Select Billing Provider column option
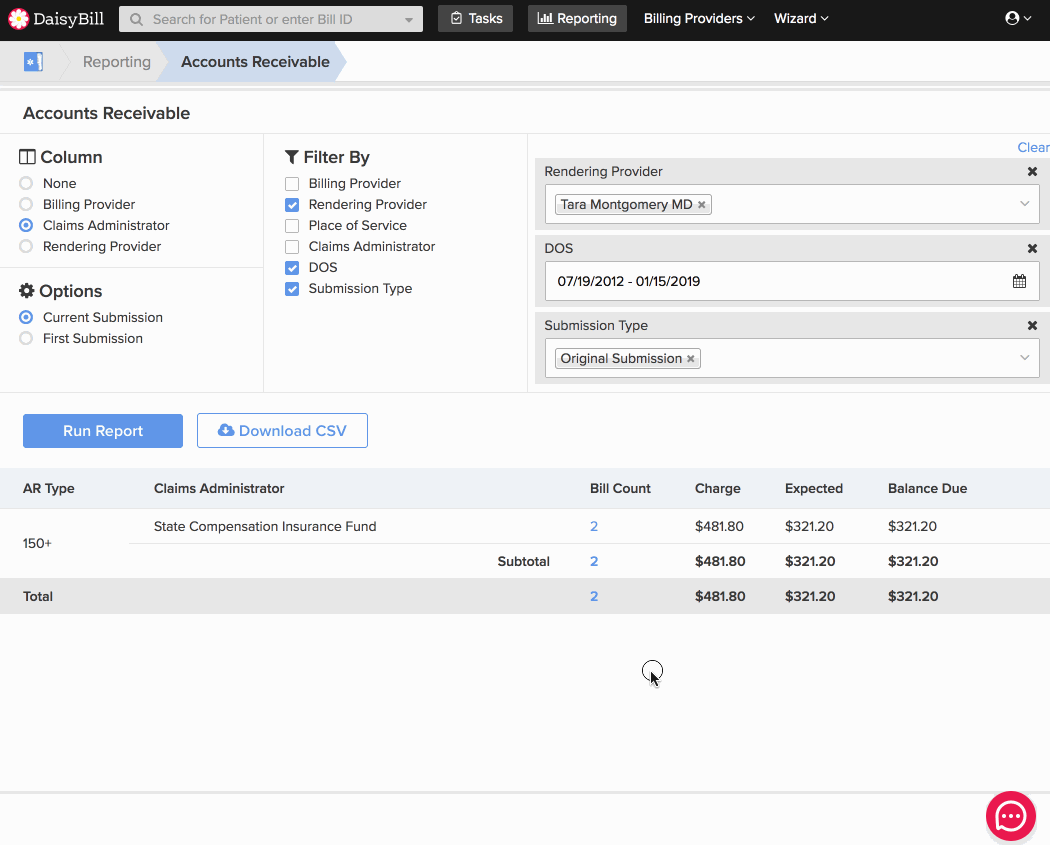The height and width of the screenshot is (845, 1050). [x=26, y=204]
